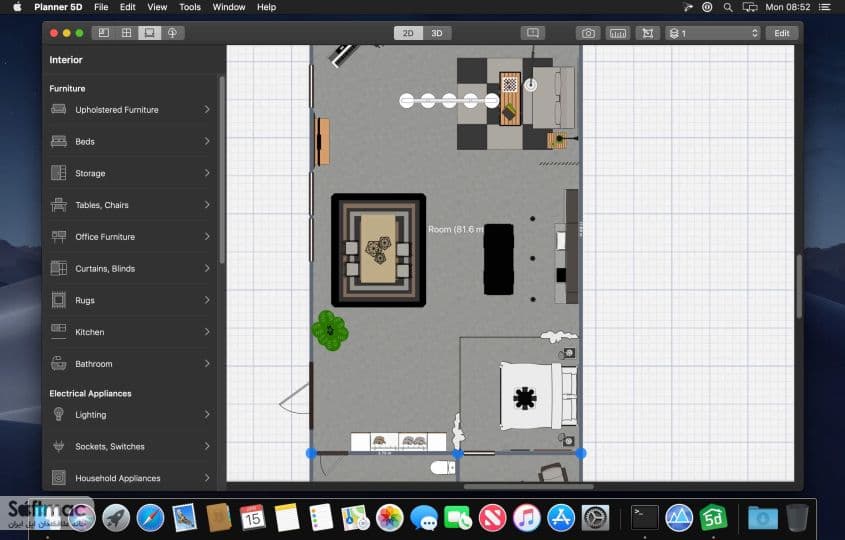Open the Planner 5D app menu

click(x=58, y=7)
